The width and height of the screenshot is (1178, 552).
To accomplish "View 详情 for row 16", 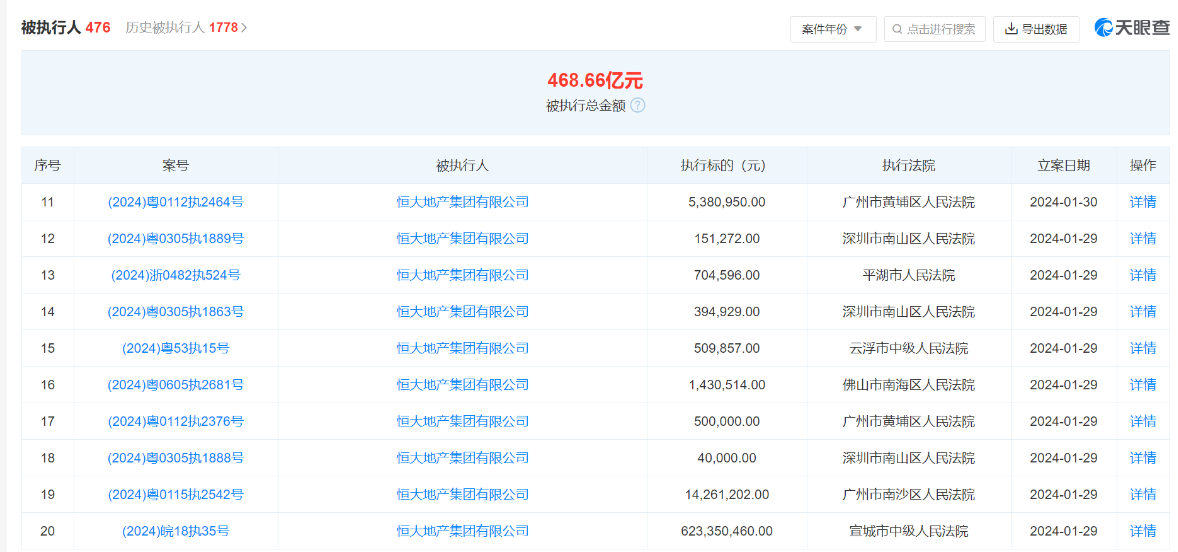I will pos(1142,385).
